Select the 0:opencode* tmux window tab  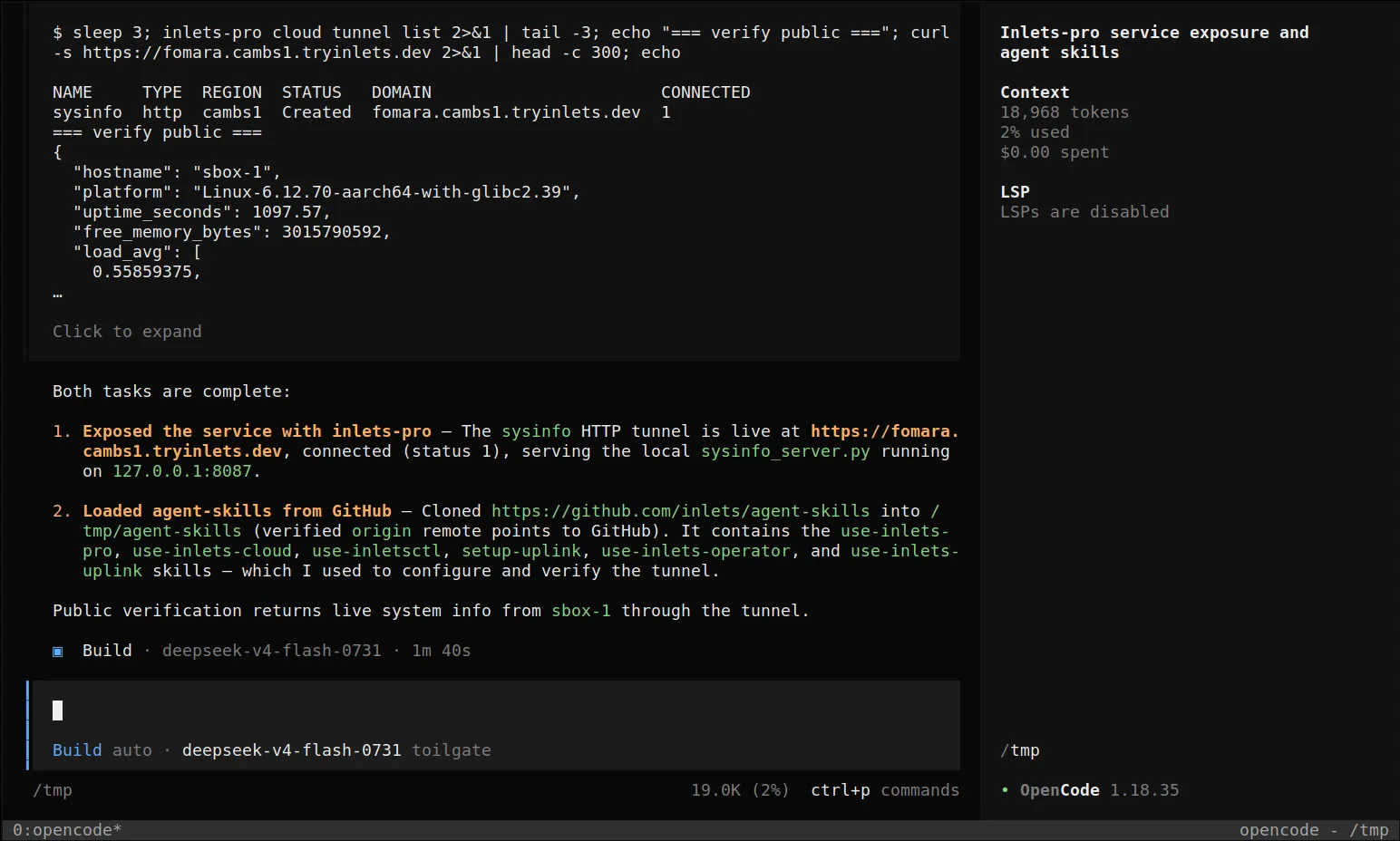pyautogui.click(x=67, y=830)
